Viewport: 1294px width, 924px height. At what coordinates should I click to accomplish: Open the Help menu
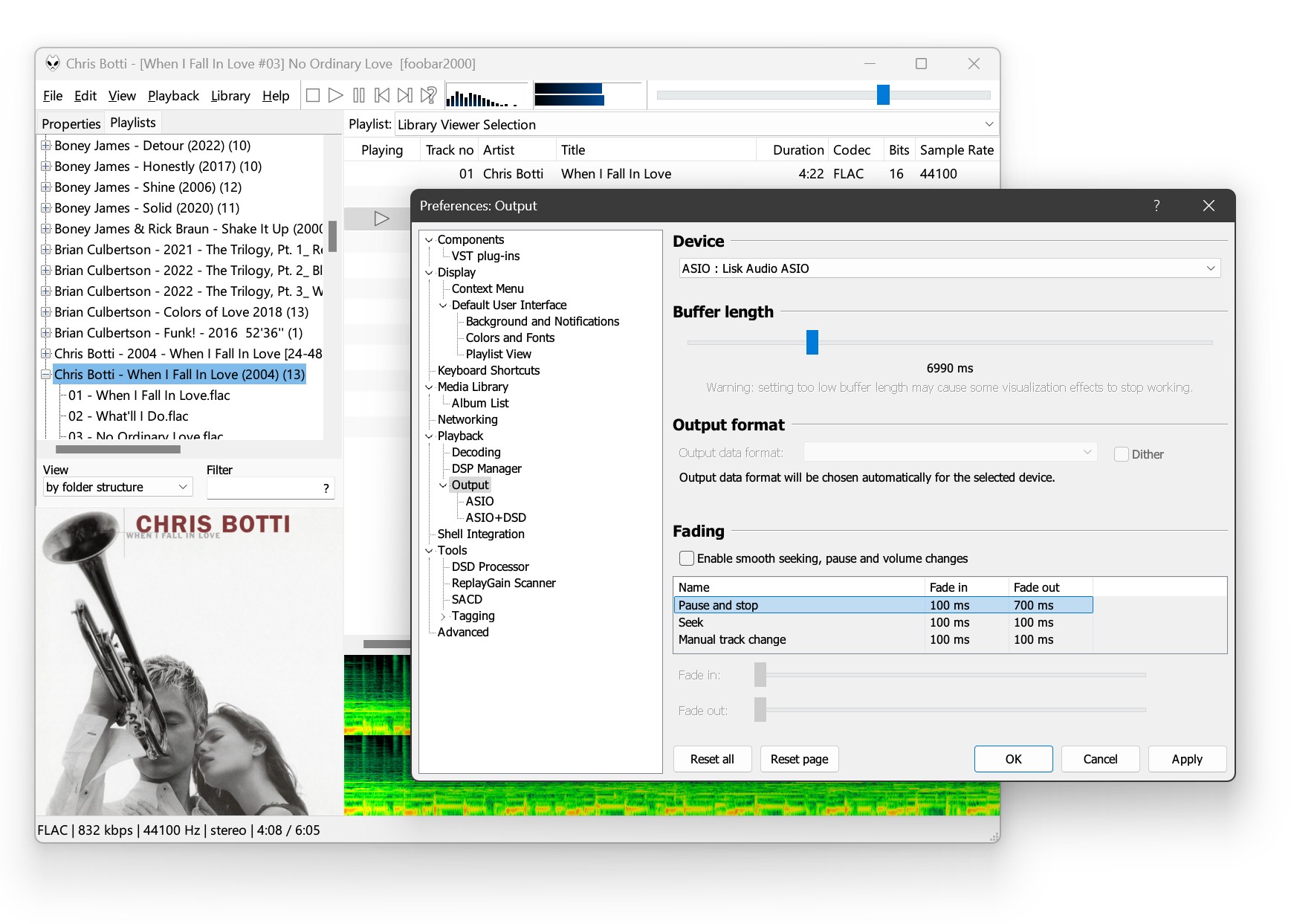coord(276,96)
